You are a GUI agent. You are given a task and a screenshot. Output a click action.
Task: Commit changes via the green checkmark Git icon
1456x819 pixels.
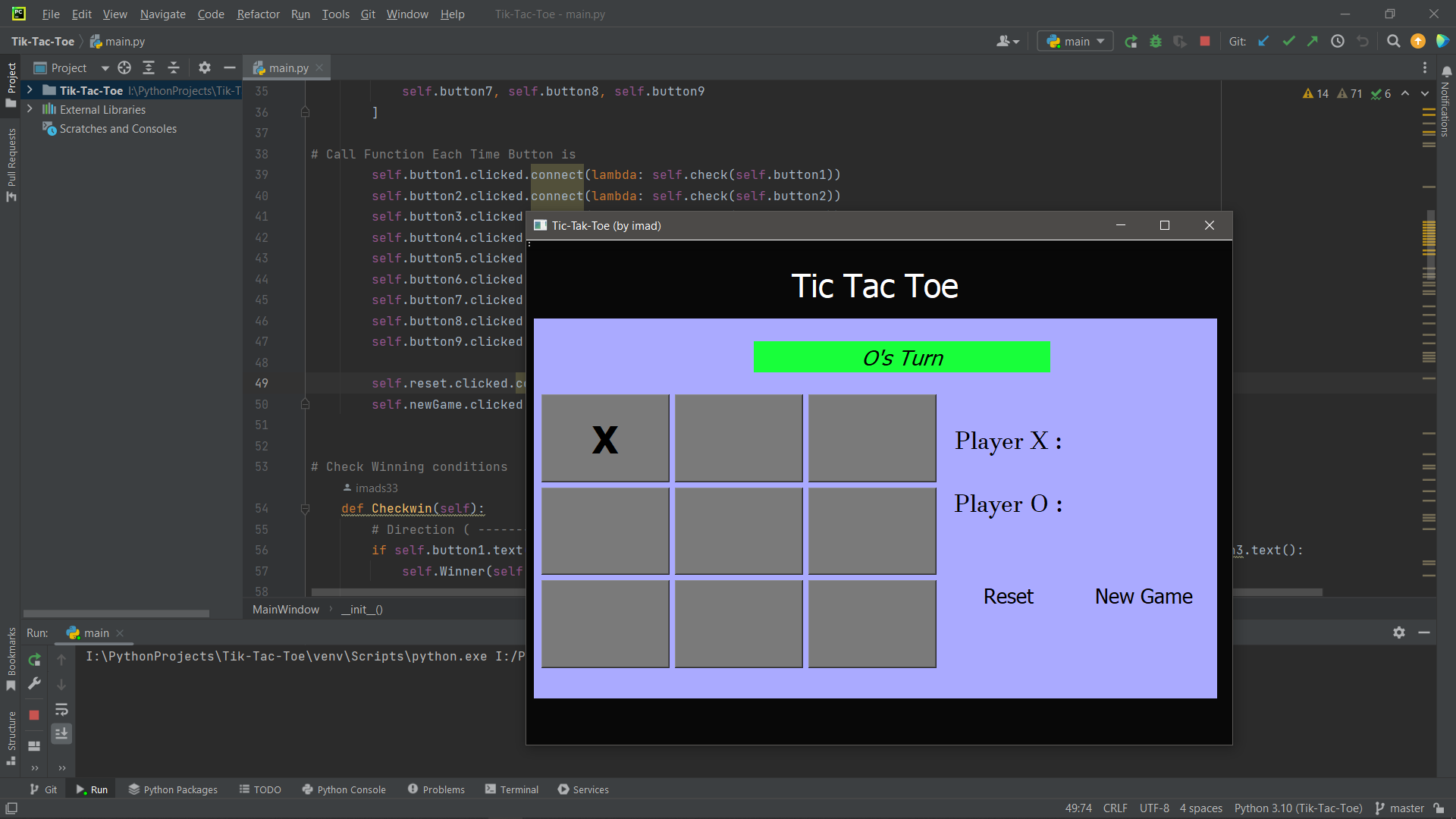coord(1288,41)
